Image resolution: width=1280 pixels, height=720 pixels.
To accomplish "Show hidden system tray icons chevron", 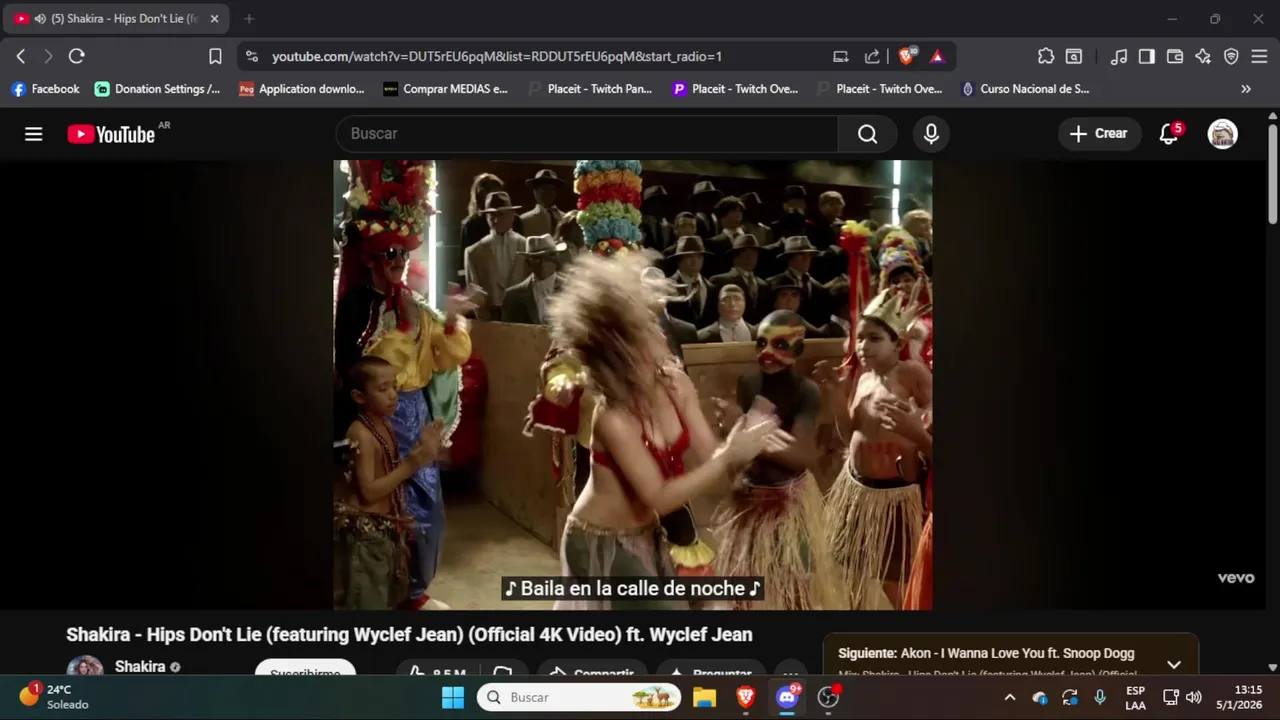I will pyautogui.click(x=1010, y=698).
